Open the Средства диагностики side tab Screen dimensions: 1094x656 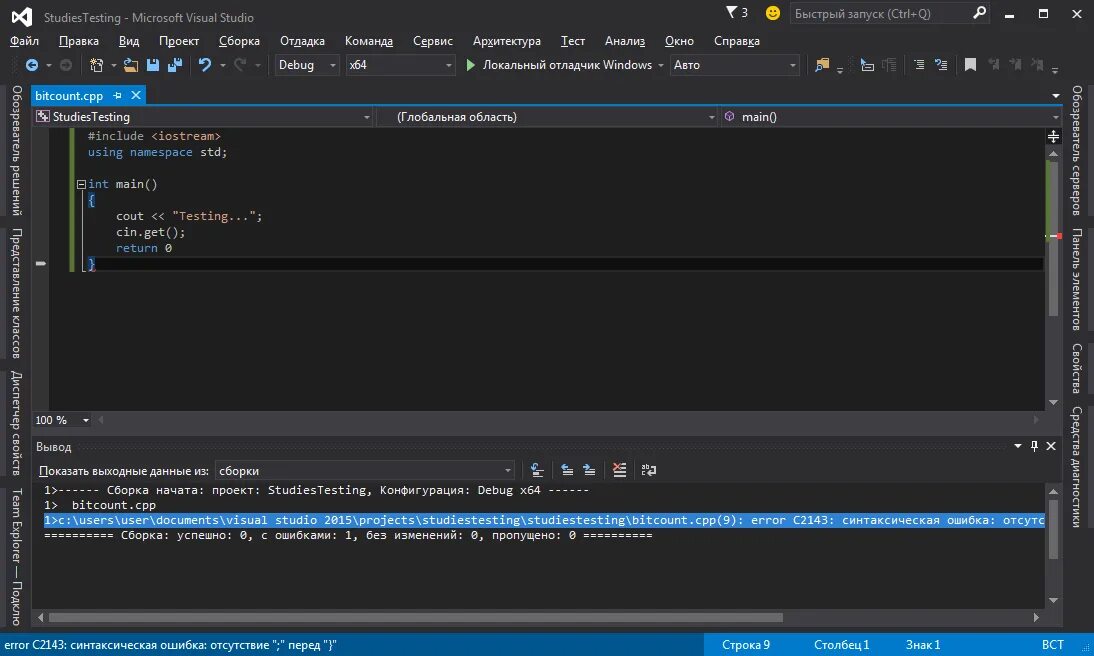click(1077, 467)
